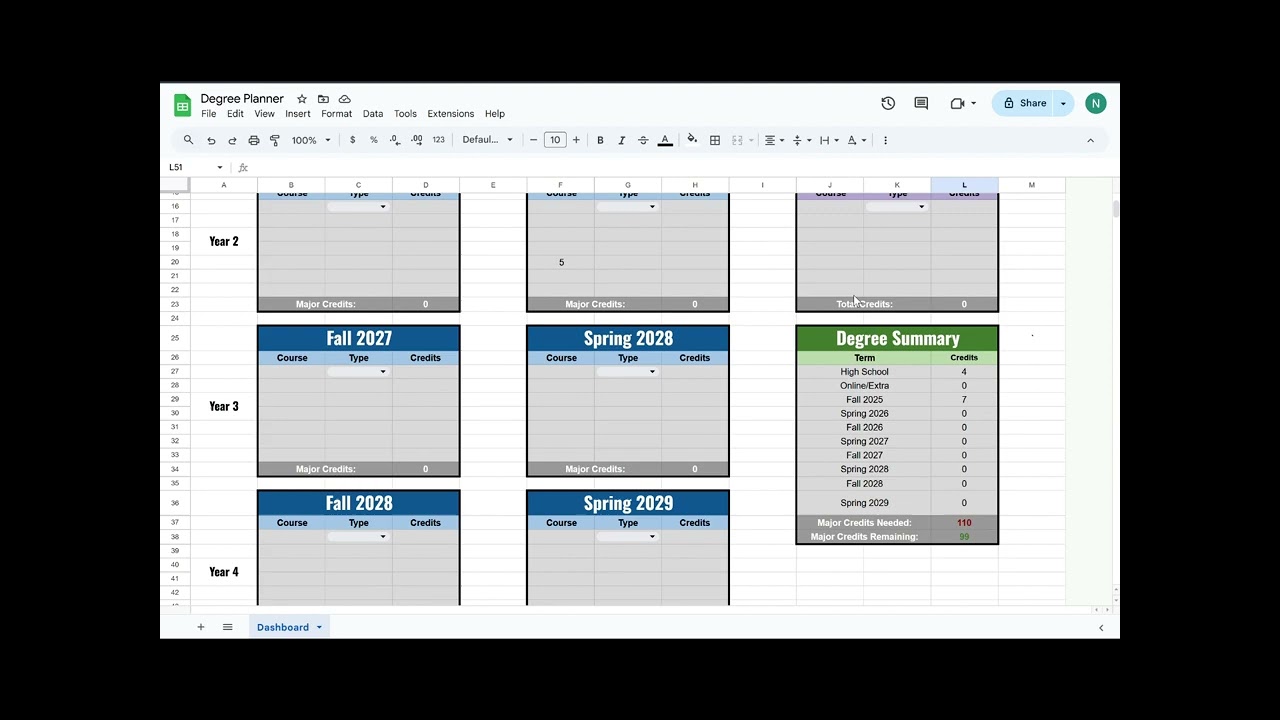Open version history clock icon
This screenshot has width=1280, height=720.
[888, 103]
